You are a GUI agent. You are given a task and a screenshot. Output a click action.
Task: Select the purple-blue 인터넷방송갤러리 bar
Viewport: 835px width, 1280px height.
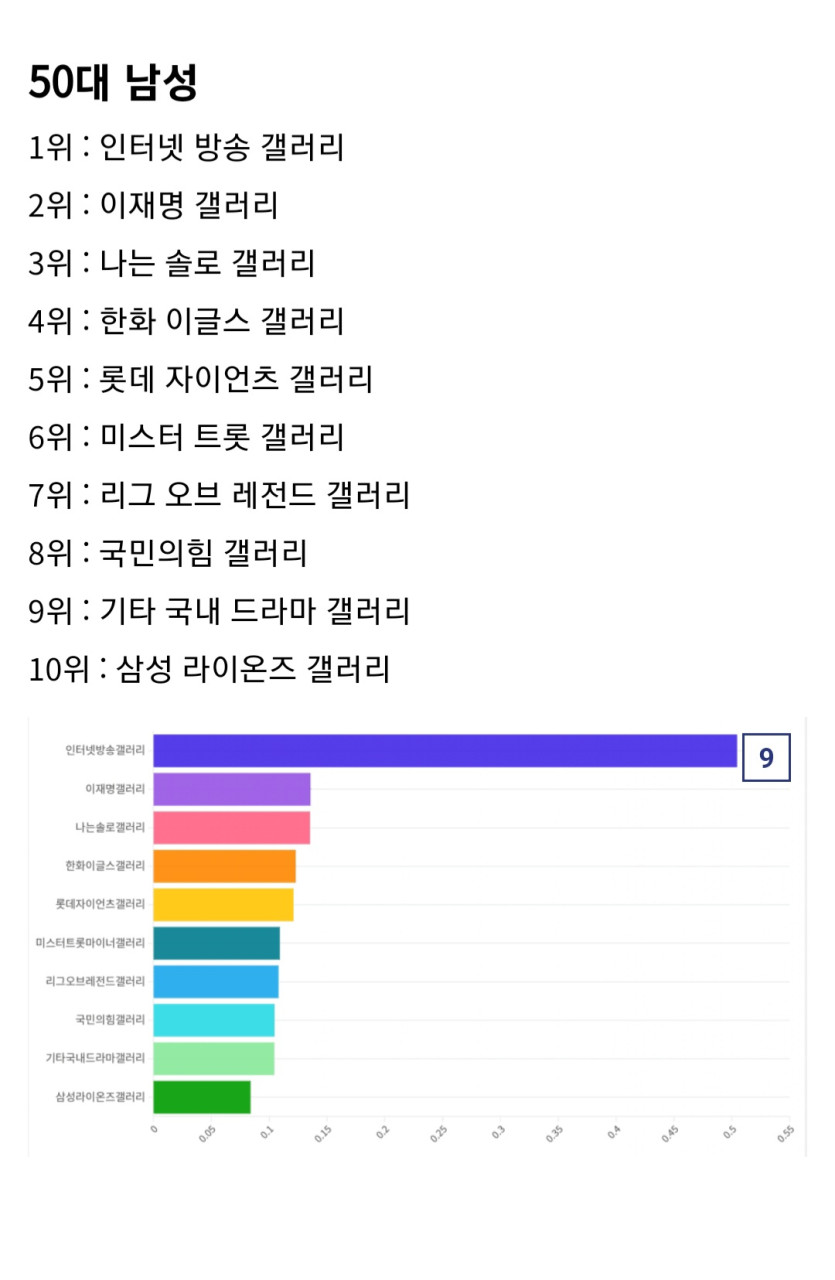444,751
